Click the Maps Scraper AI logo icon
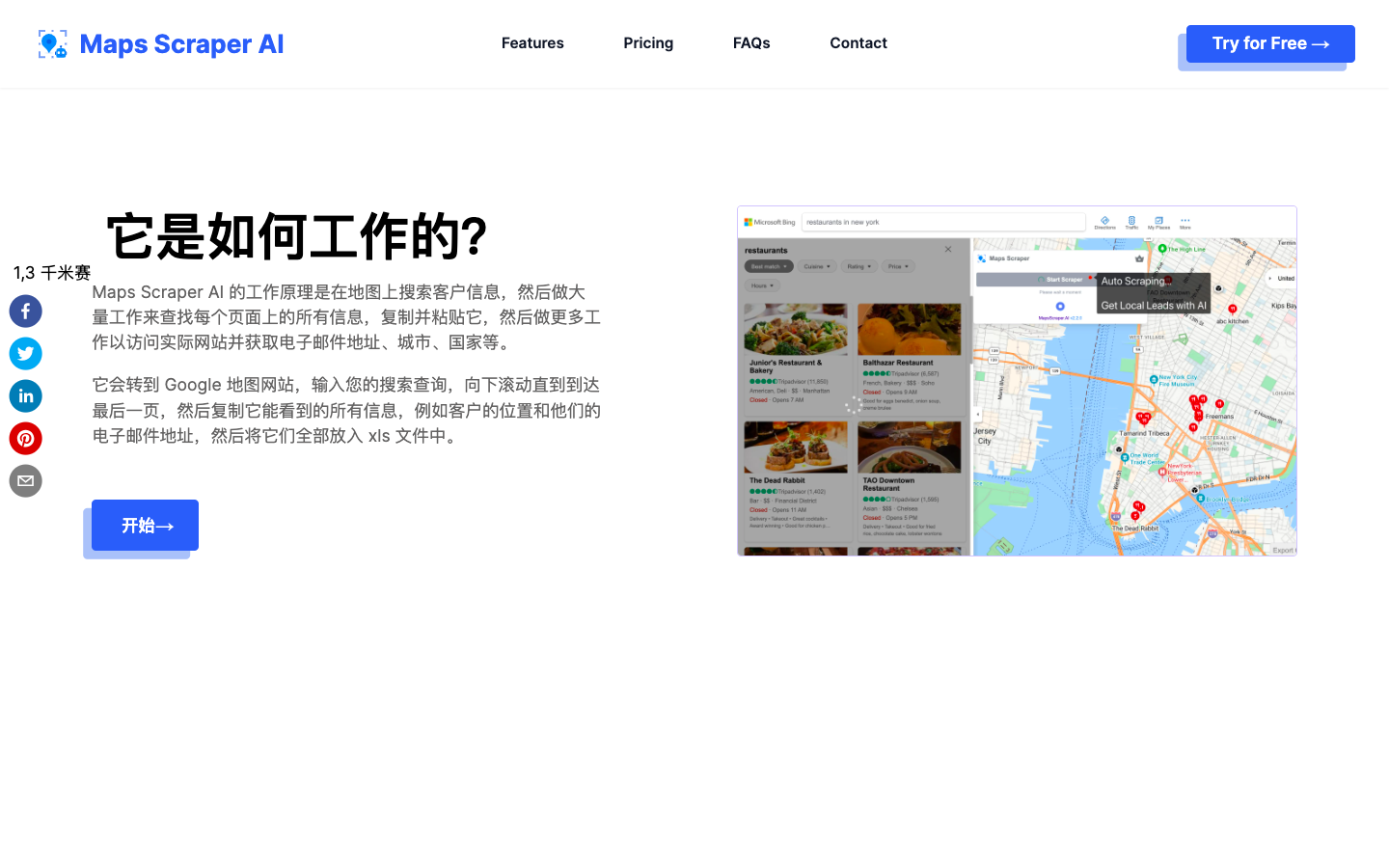1389x868 pixels. click(x=52, y=44)
